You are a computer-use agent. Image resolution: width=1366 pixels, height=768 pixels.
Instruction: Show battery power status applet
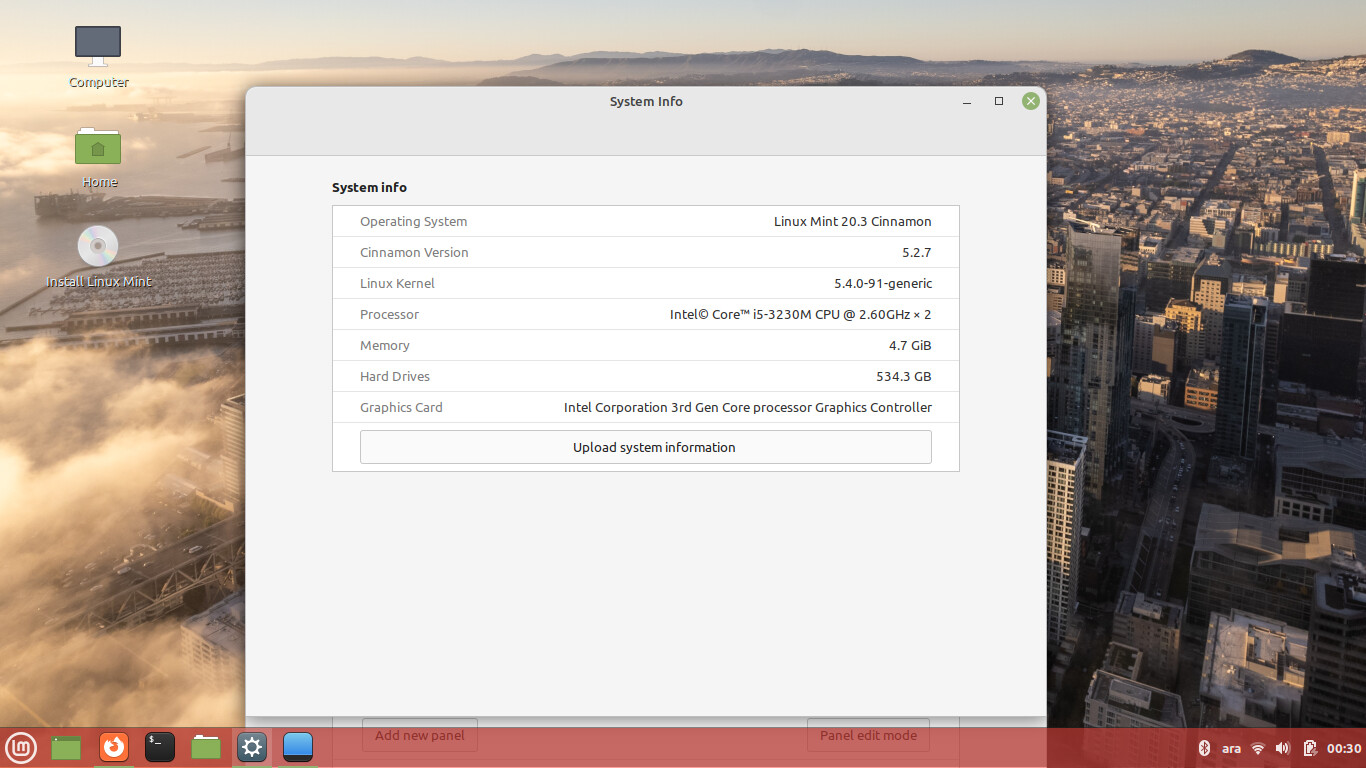click(1309, 748)
